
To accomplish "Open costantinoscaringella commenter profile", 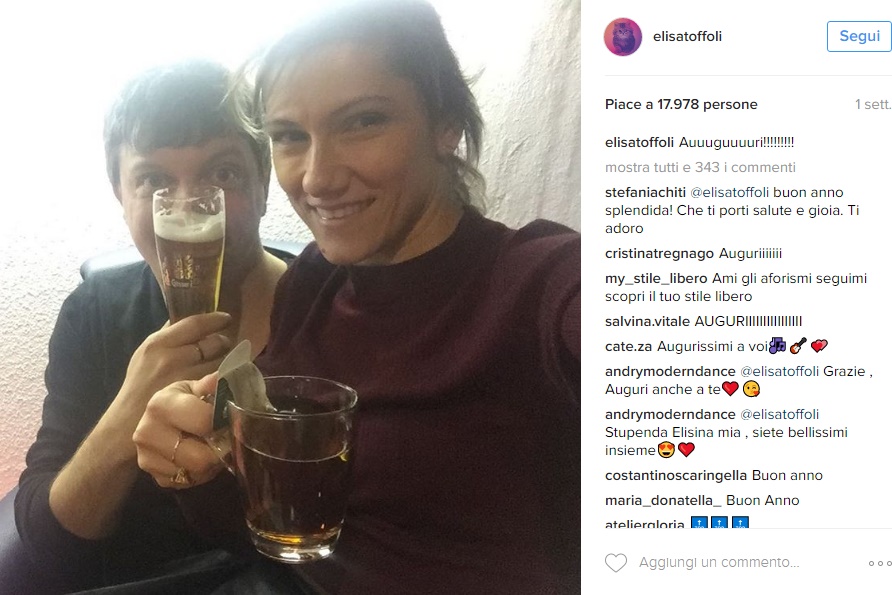I will pos(676,476).
